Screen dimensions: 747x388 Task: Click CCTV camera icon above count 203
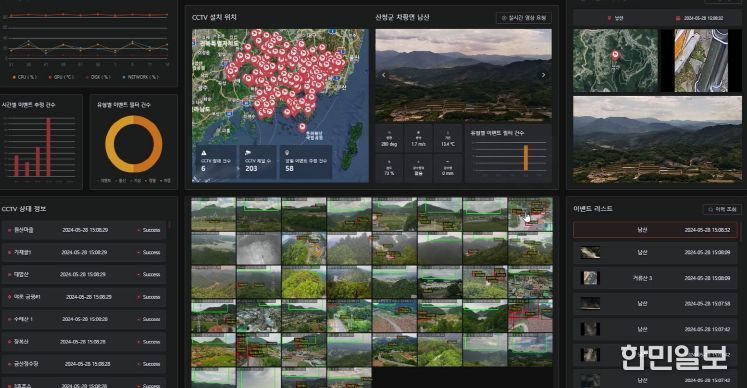[248, 153]
